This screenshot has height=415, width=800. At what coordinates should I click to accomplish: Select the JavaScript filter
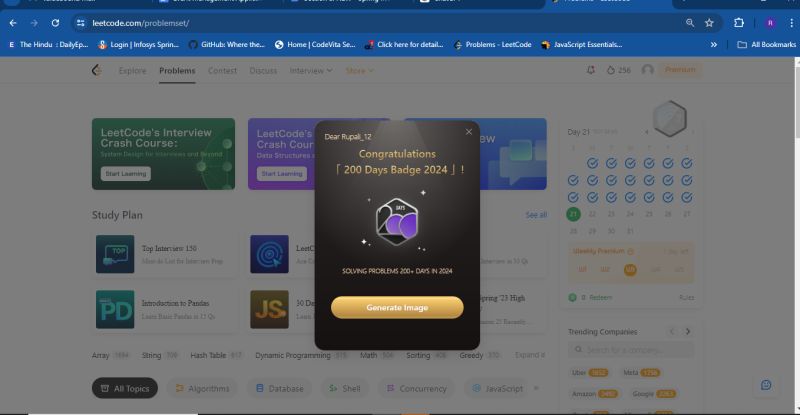pos(498,388)
